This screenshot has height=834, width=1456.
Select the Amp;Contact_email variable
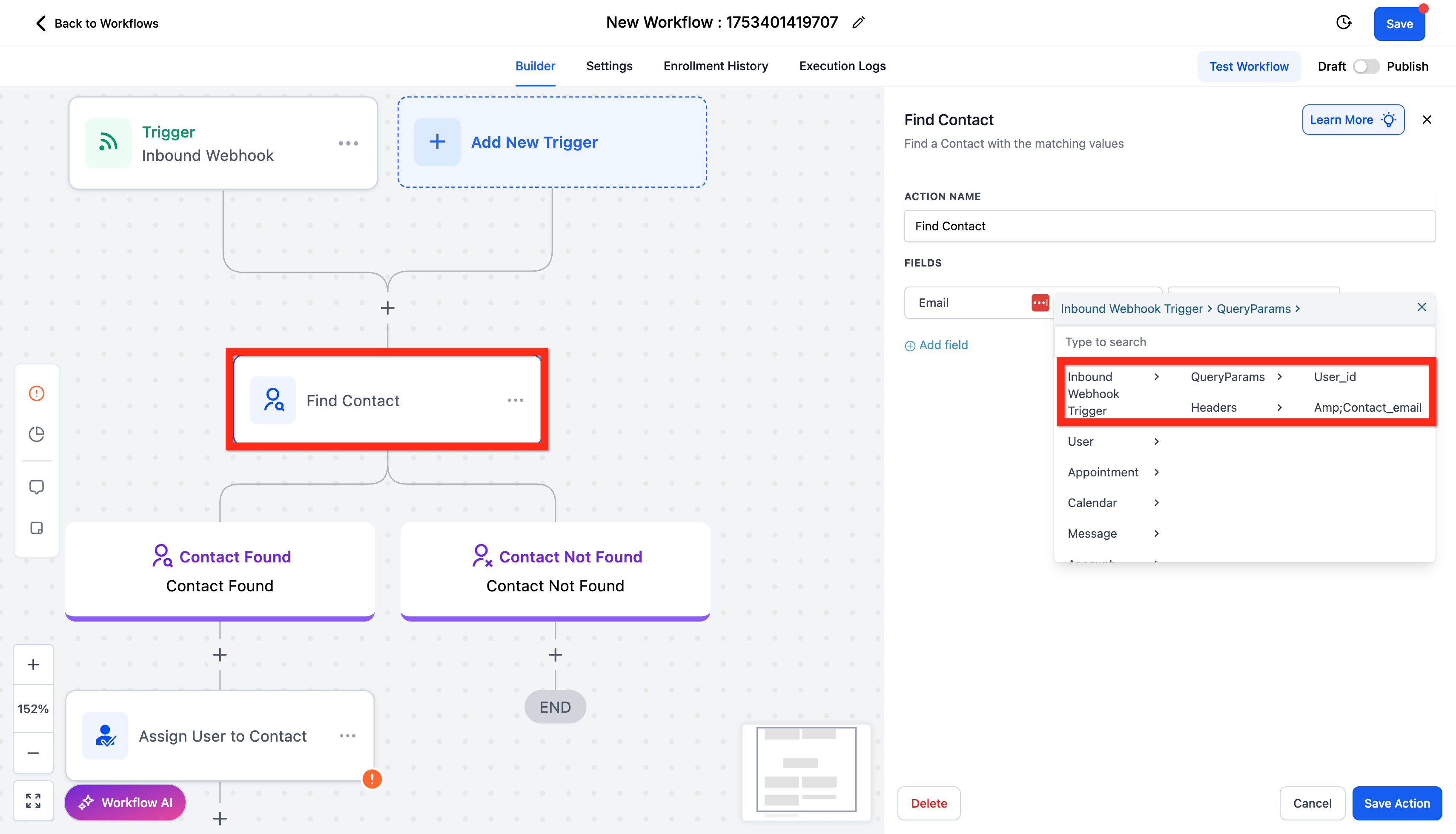tap(1367, 407)
